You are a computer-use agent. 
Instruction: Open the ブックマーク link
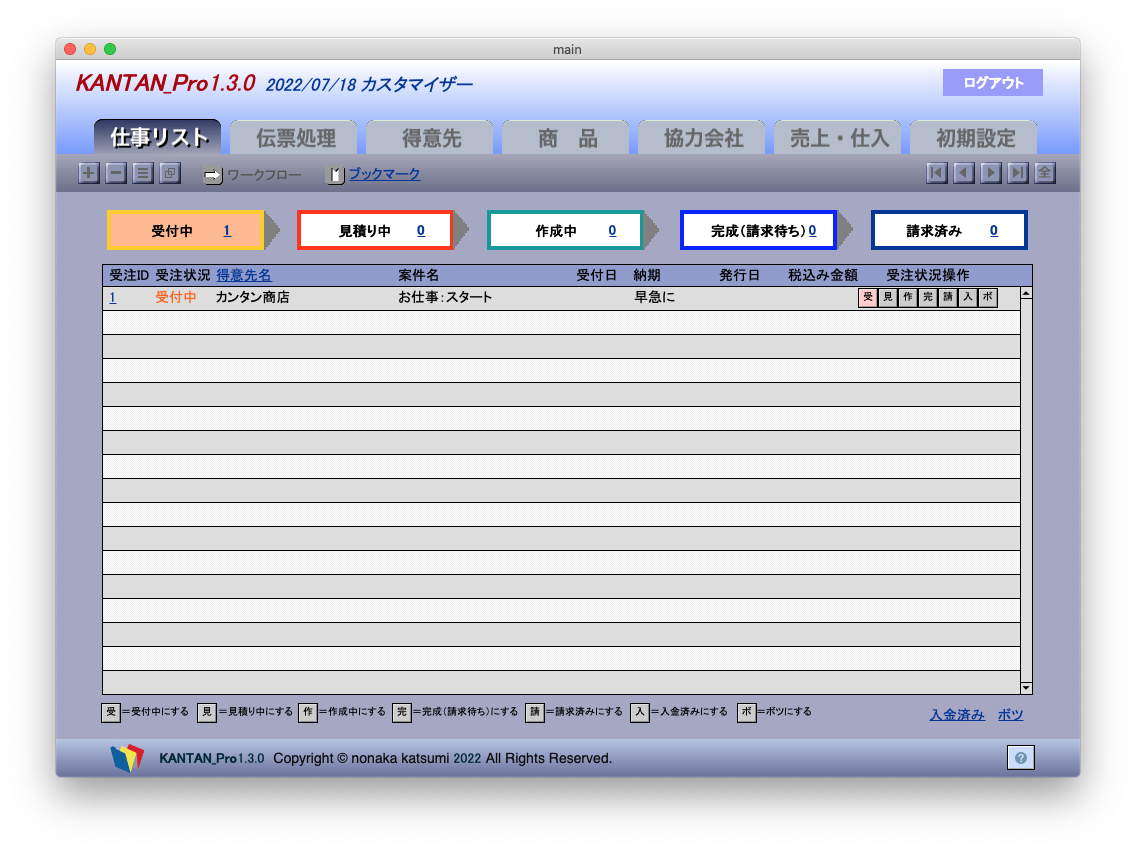pyautogui.click(x=384, y=175)
